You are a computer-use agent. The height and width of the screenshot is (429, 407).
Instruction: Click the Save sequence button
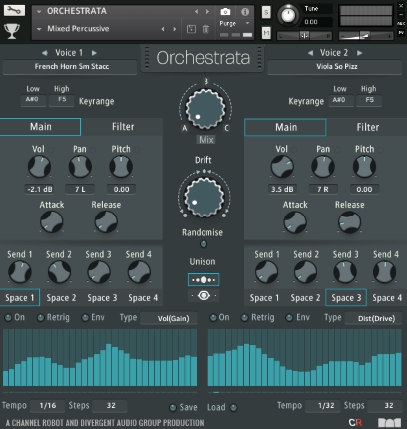173,407
